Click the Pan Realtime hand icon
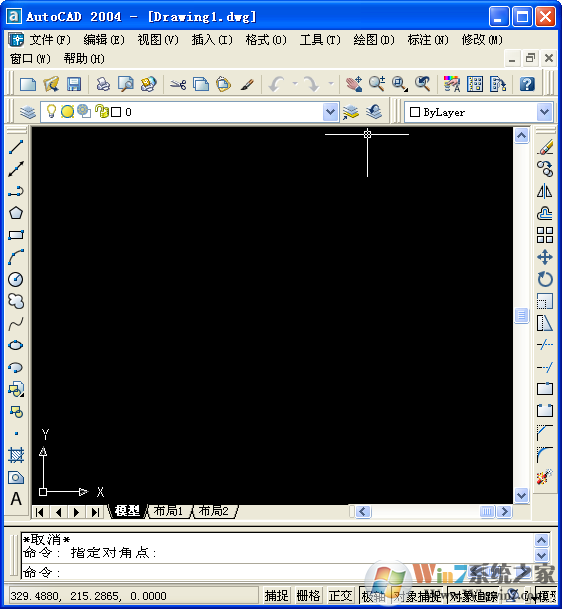 354,84
